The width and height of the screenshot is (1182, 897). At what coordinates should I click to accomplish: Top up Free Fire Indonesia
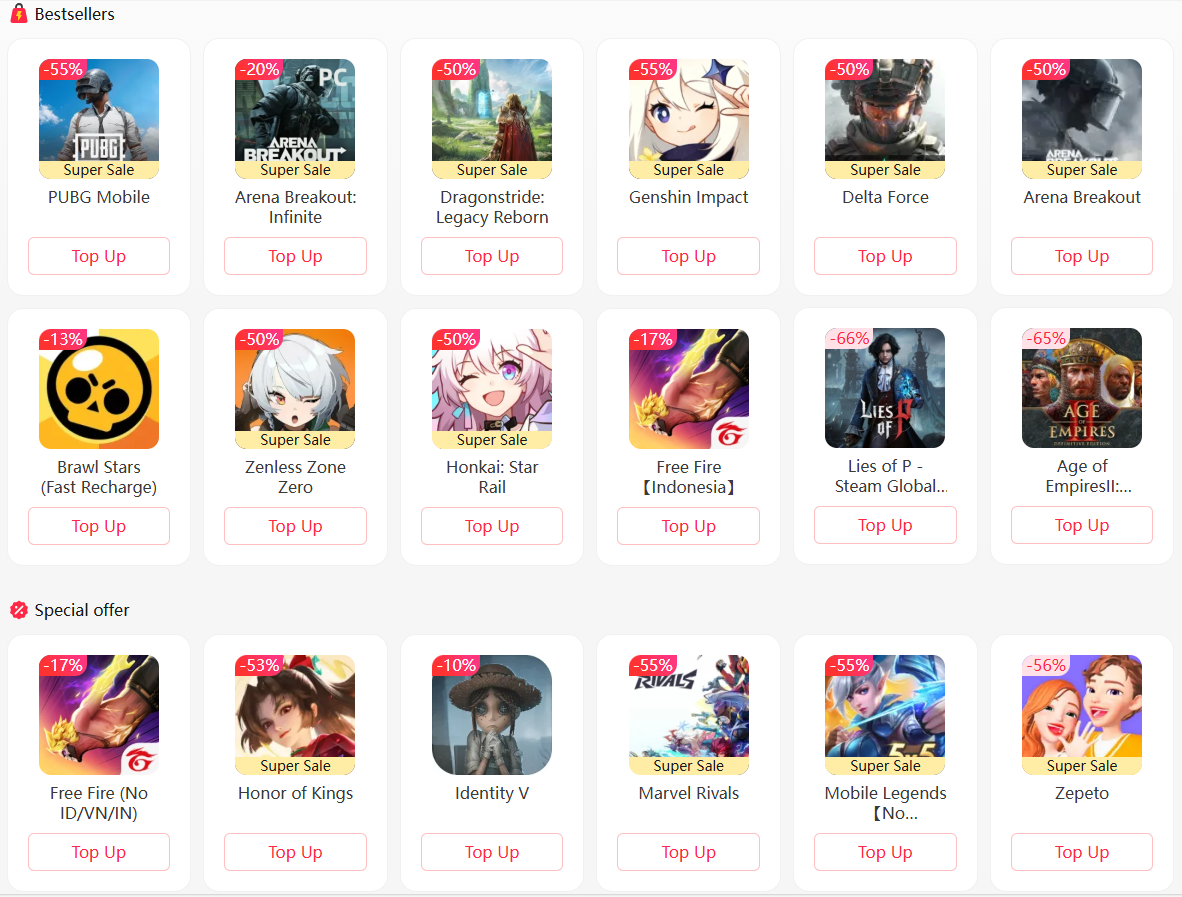(x=688, y=526)
